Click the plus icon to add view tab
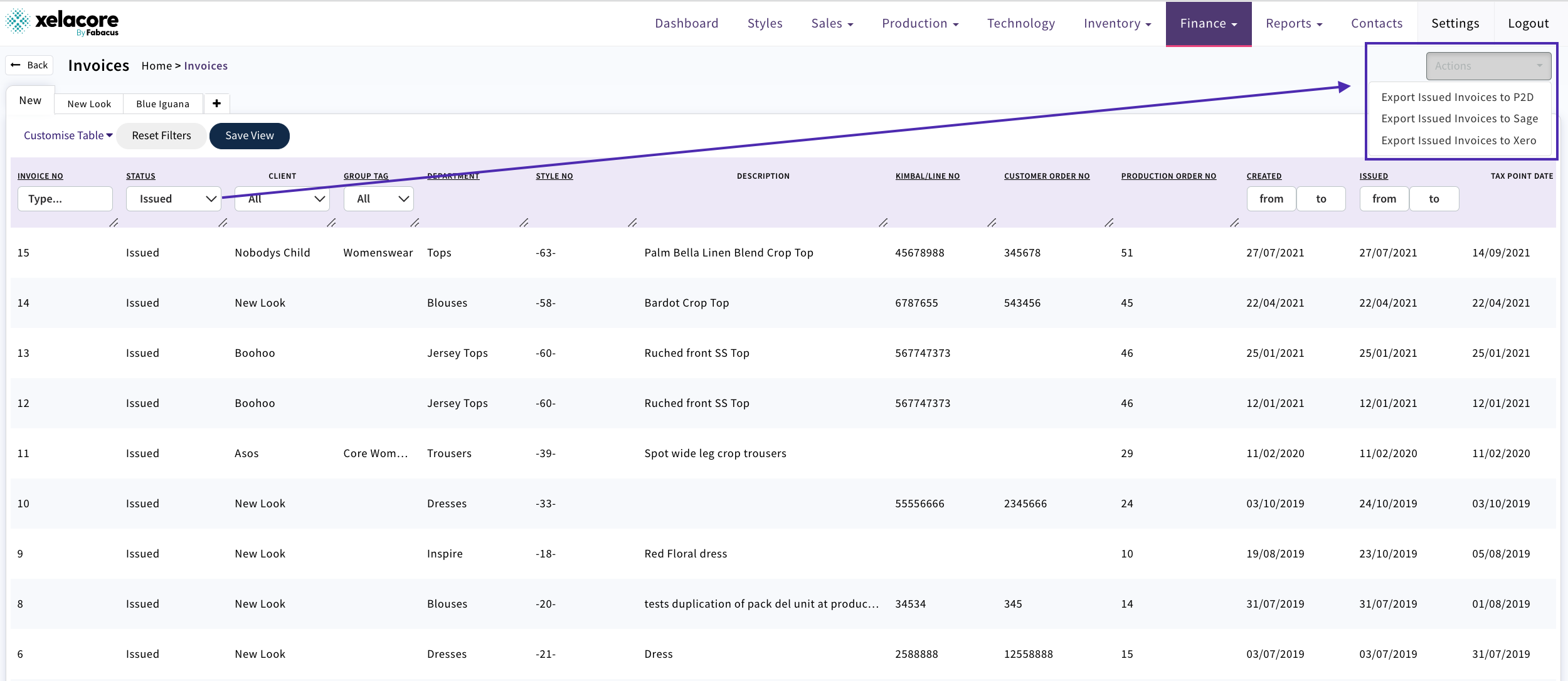This screenshot has width=1568, height=681. [216, 103]
